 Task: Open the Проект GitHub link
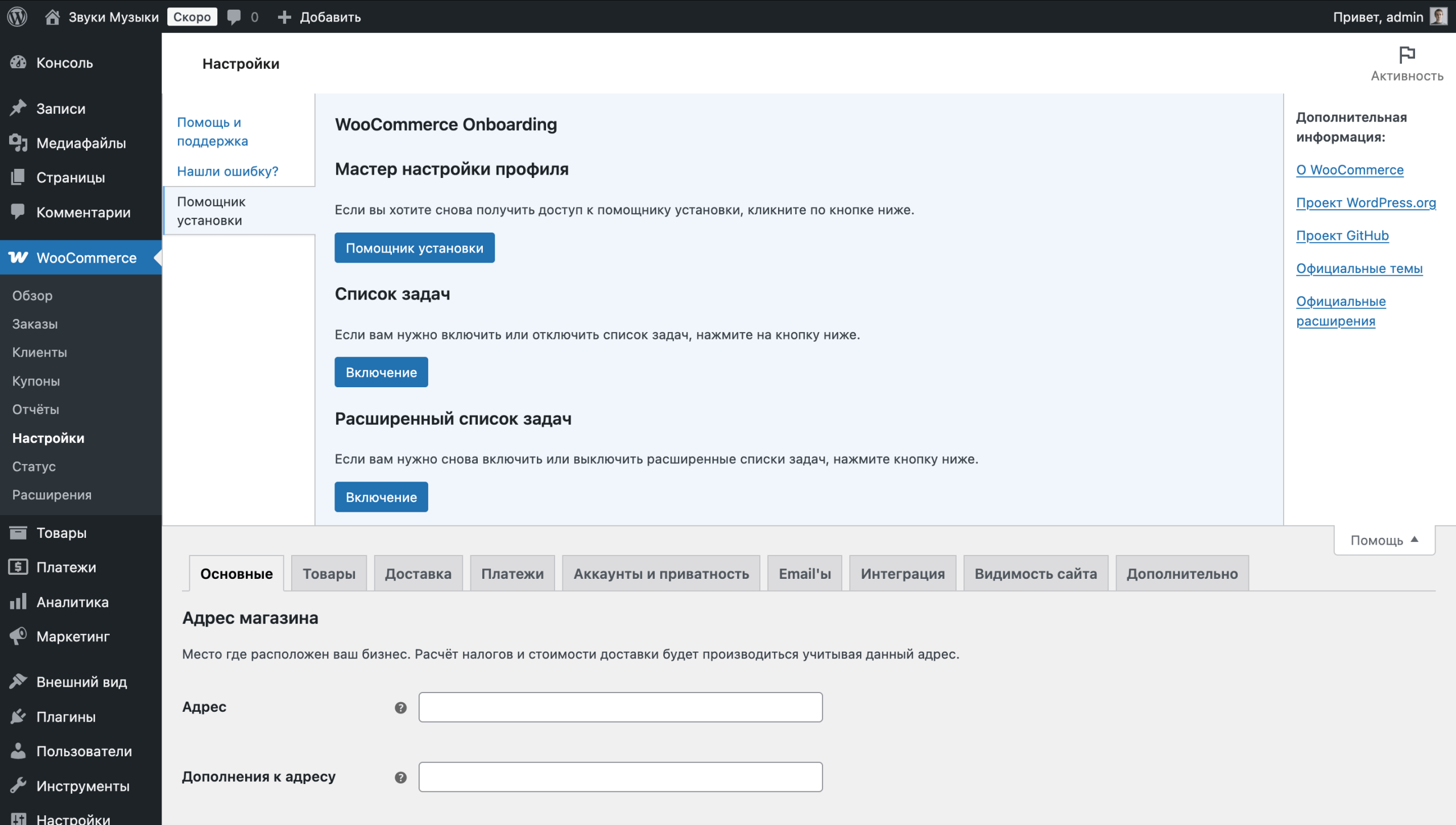click(1342, 235)
